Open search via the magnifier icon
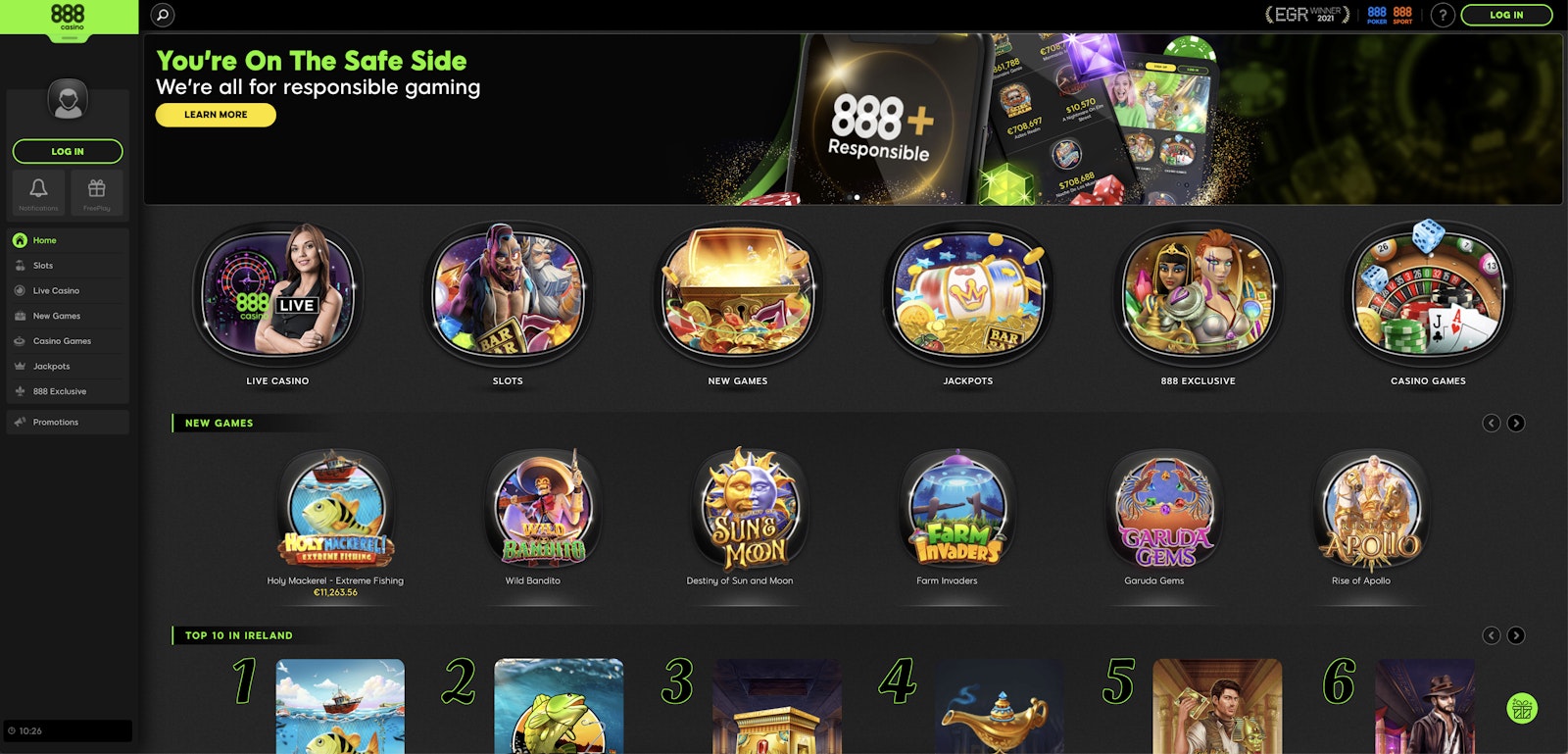The width and height of the screenshot is (1568, 754). (x=163, y=15)
